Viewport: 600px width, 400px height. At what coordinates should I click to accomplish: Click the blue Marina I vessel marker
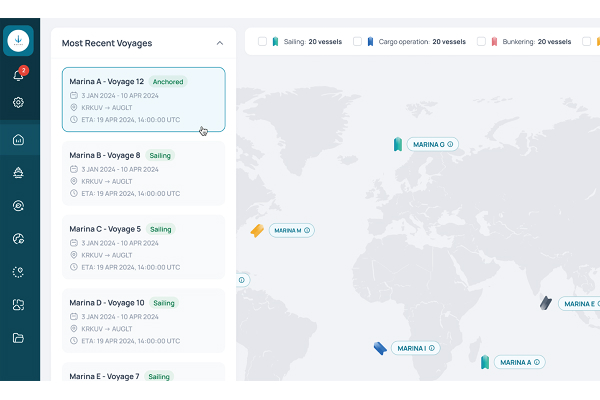[x=380, y=348]
